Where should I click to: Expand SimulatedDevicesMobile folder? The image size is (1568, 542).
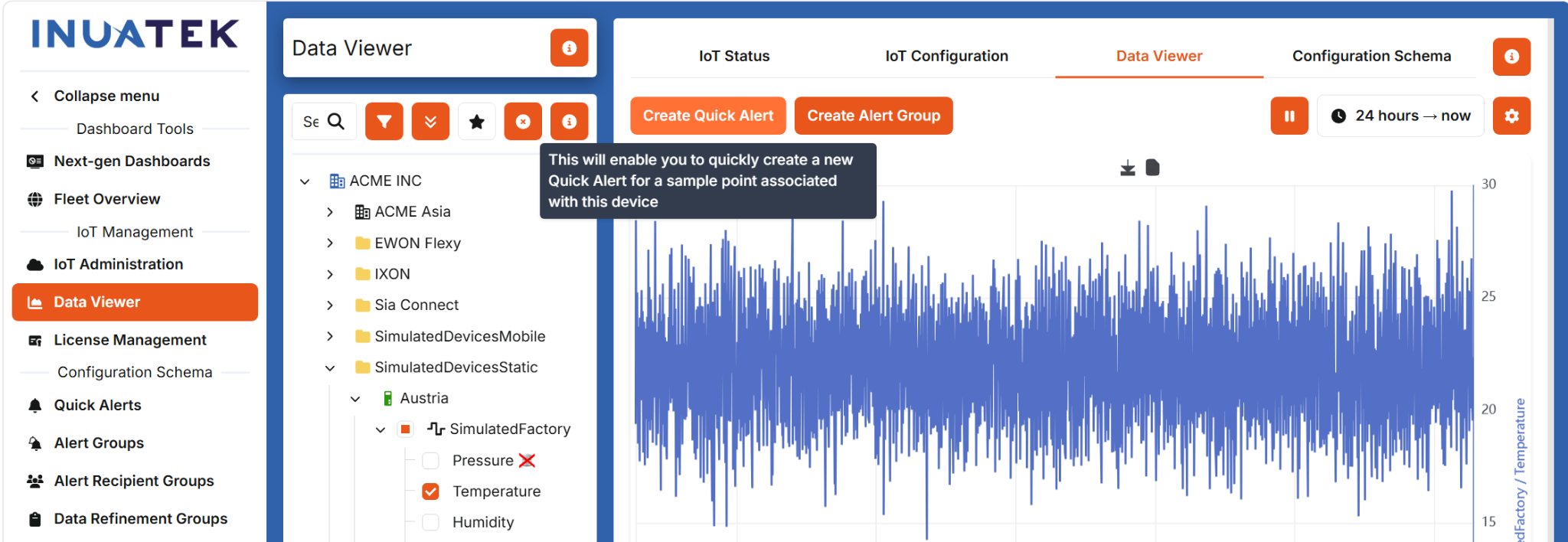coord(330,336)
